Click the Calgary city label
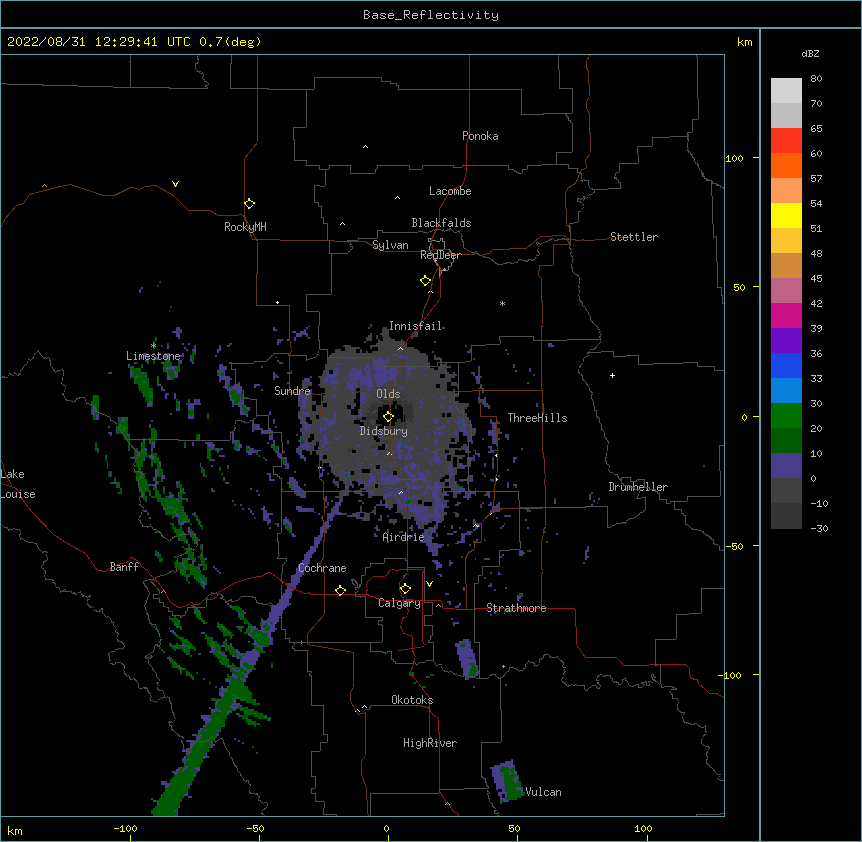This screenshot has height=842, width=862. [399, 603]
